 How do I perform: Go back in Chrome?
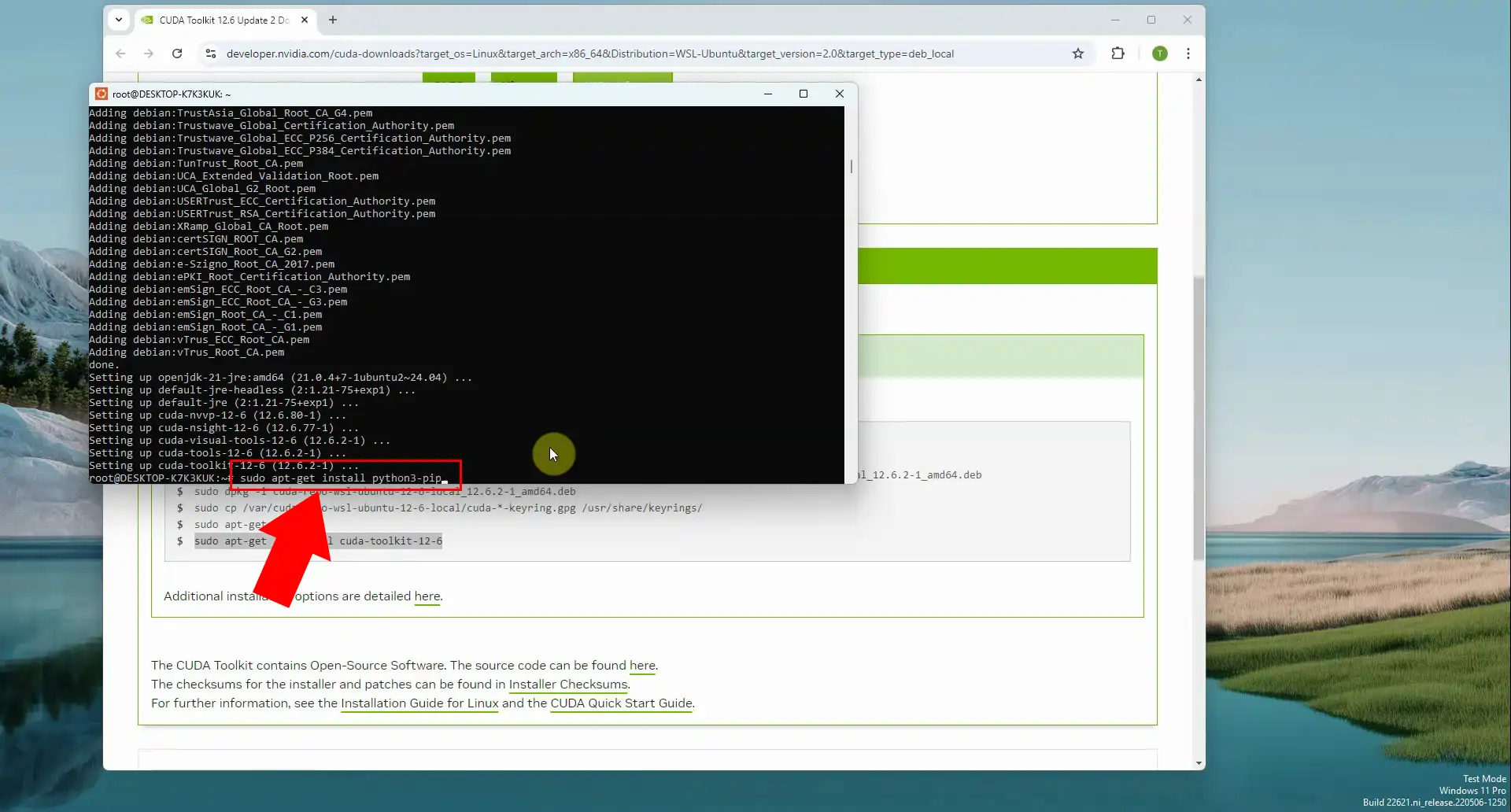[x=120, y=54]
